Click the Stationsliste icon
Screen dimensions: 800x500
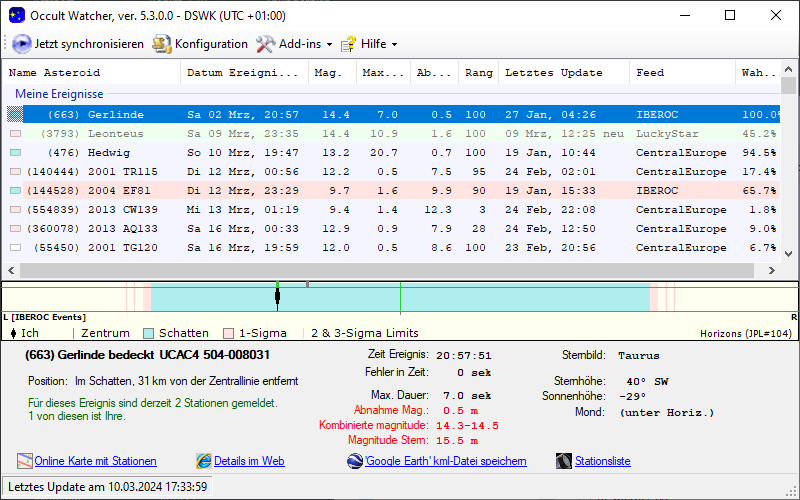click(x=563, y=461)
